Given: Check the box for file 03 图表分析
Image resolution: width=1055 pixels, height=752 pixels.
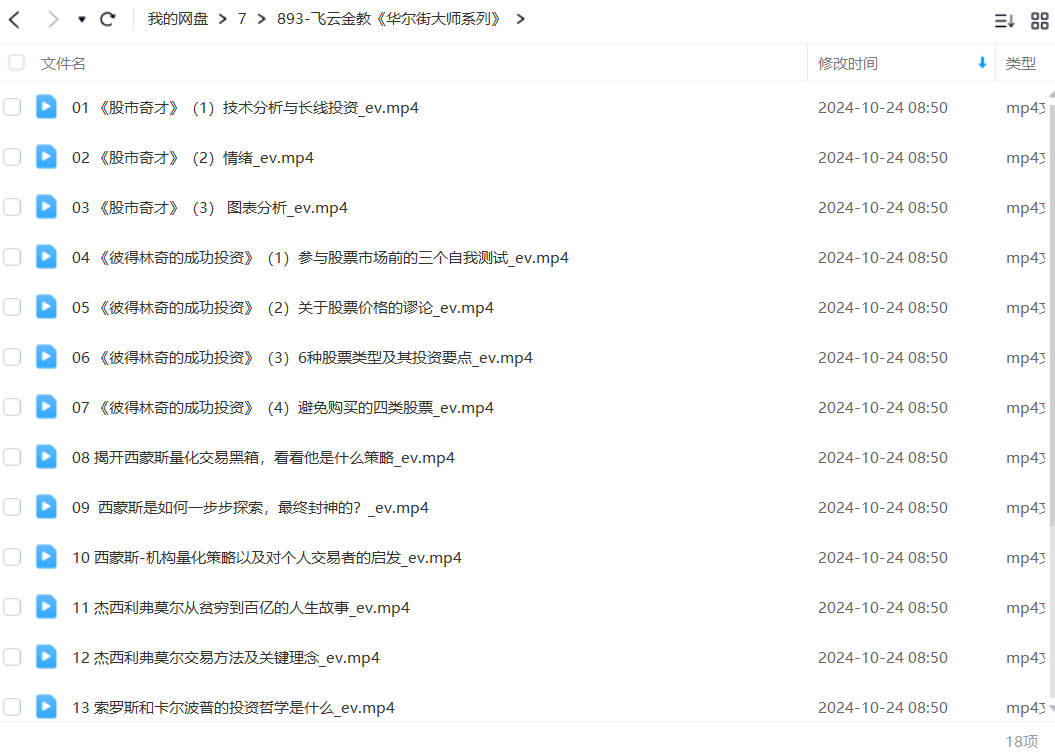Looking at the screenshot, I should click(x=12, y=207).
